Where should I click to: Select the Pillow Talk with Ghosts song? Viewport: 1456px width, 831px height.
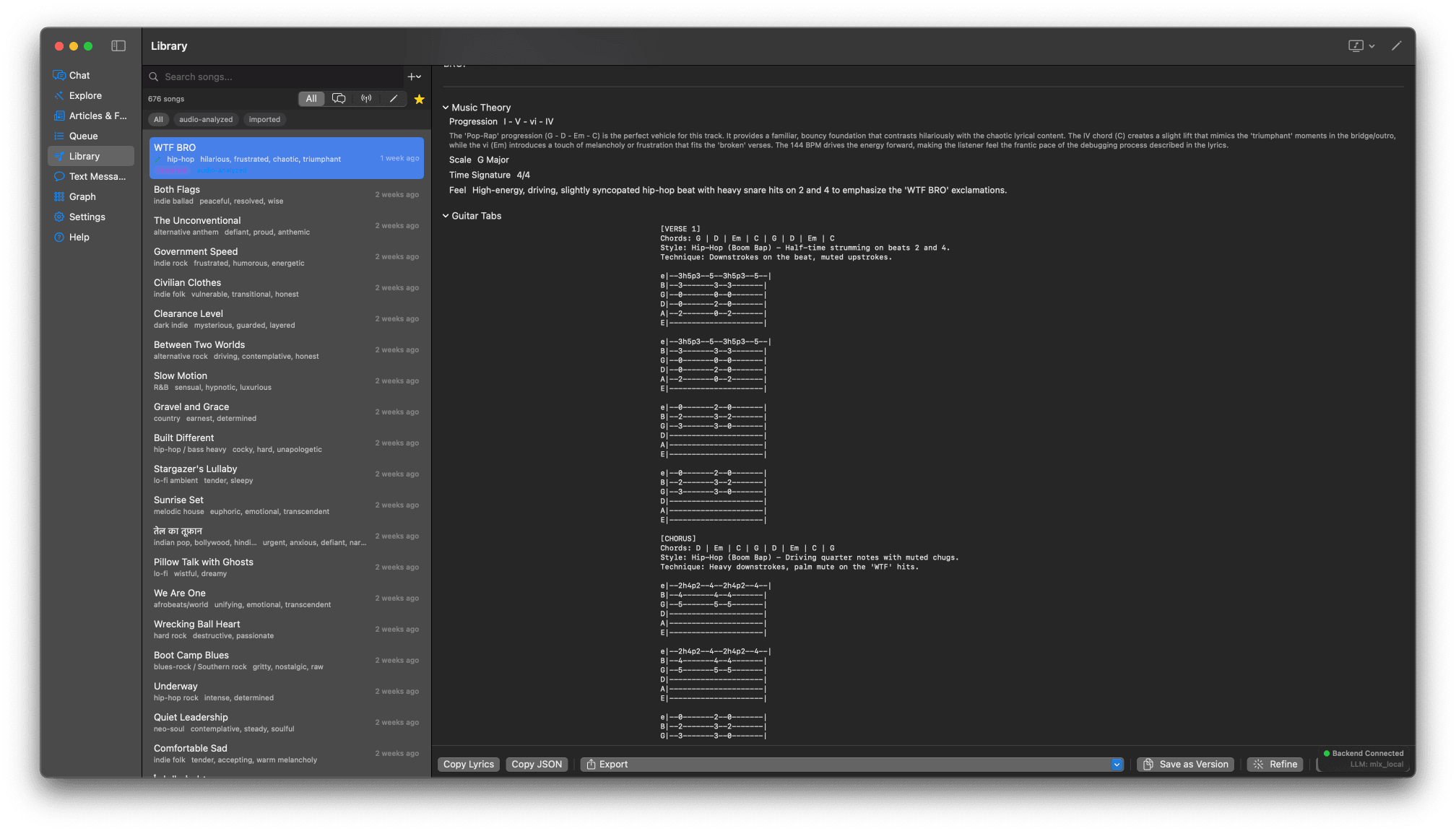pyautogui.click(x=286, y=567)
